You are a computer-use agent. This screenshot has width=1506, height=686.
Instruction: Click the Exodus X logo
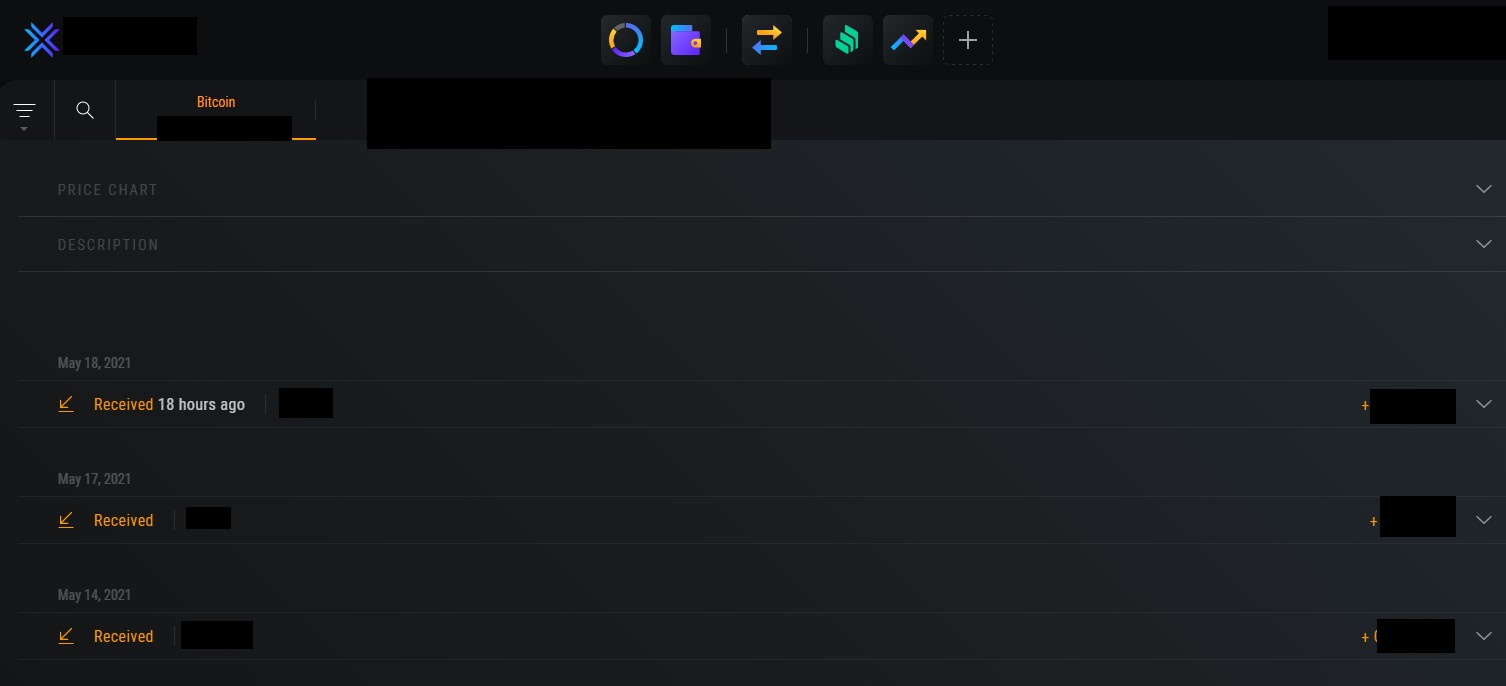tap(42, 40)
